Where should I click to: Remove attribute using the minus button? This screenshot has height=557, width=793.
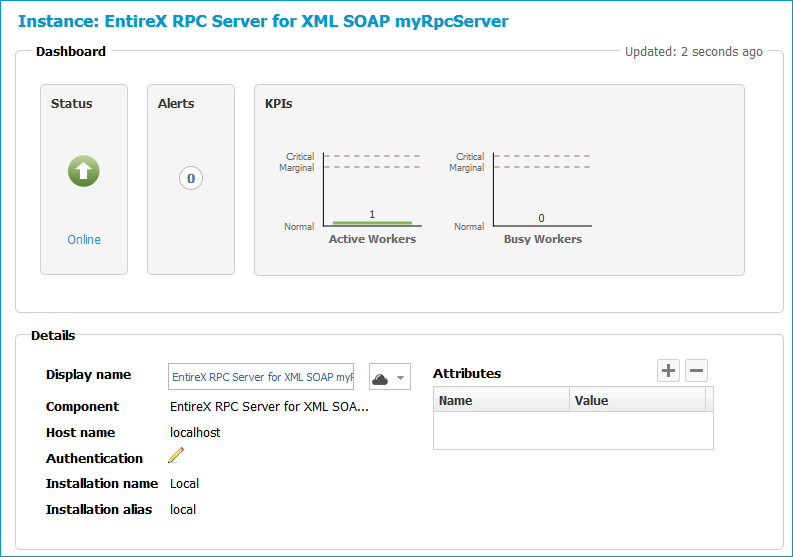pos(696,370)
